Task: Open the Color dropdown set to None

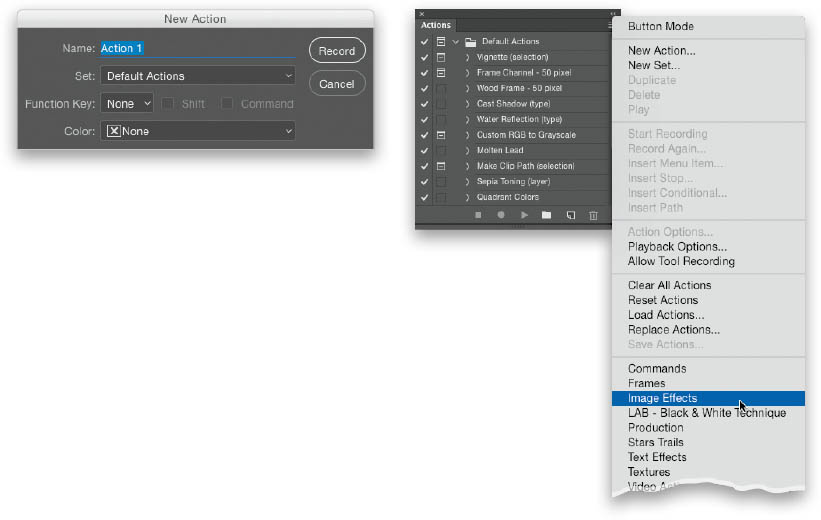Action: (198, 131)
